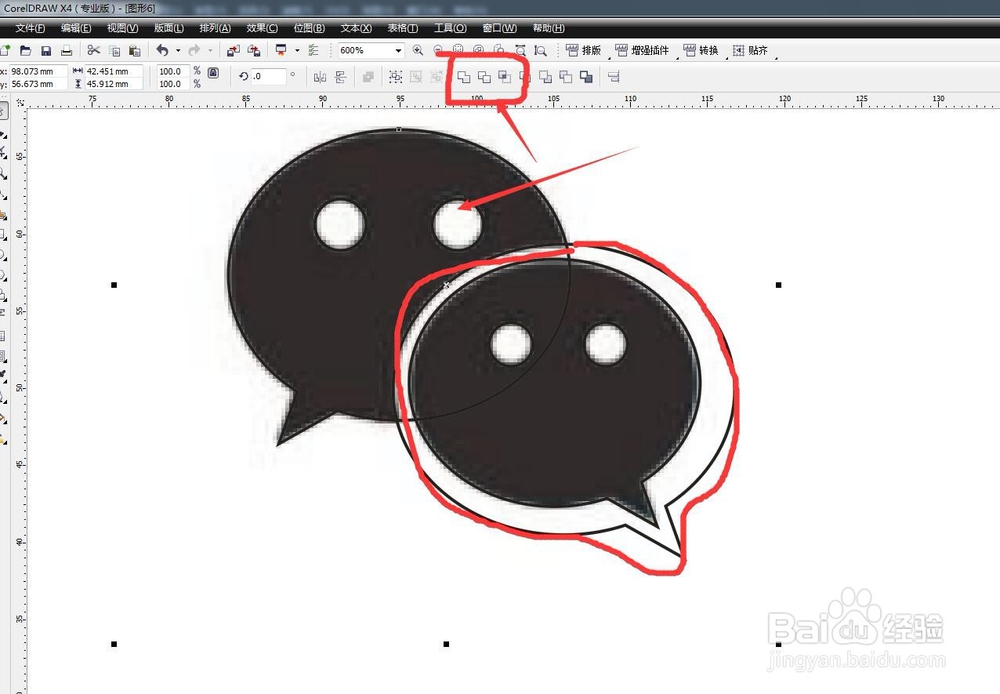1000x694 pixels.
Task: Click the Cut scissors icon
Action: point(94,50)
